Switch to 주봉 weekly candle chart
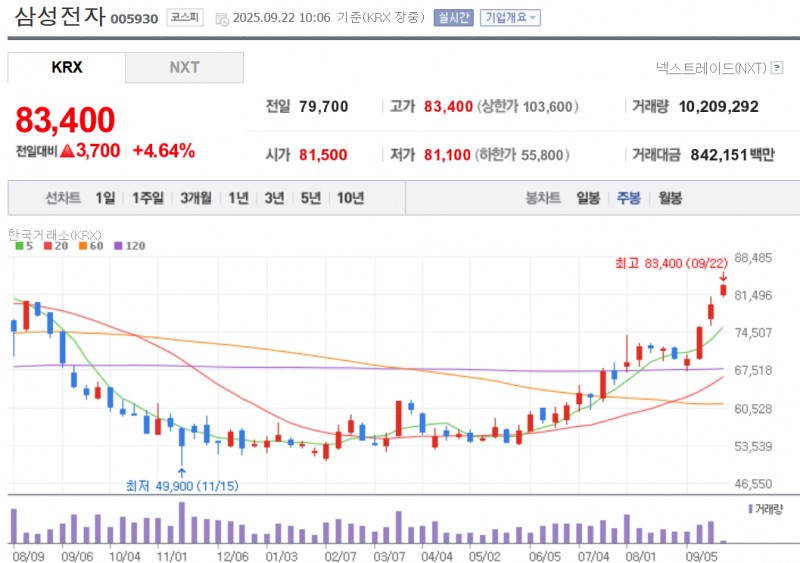 point(629,198)
